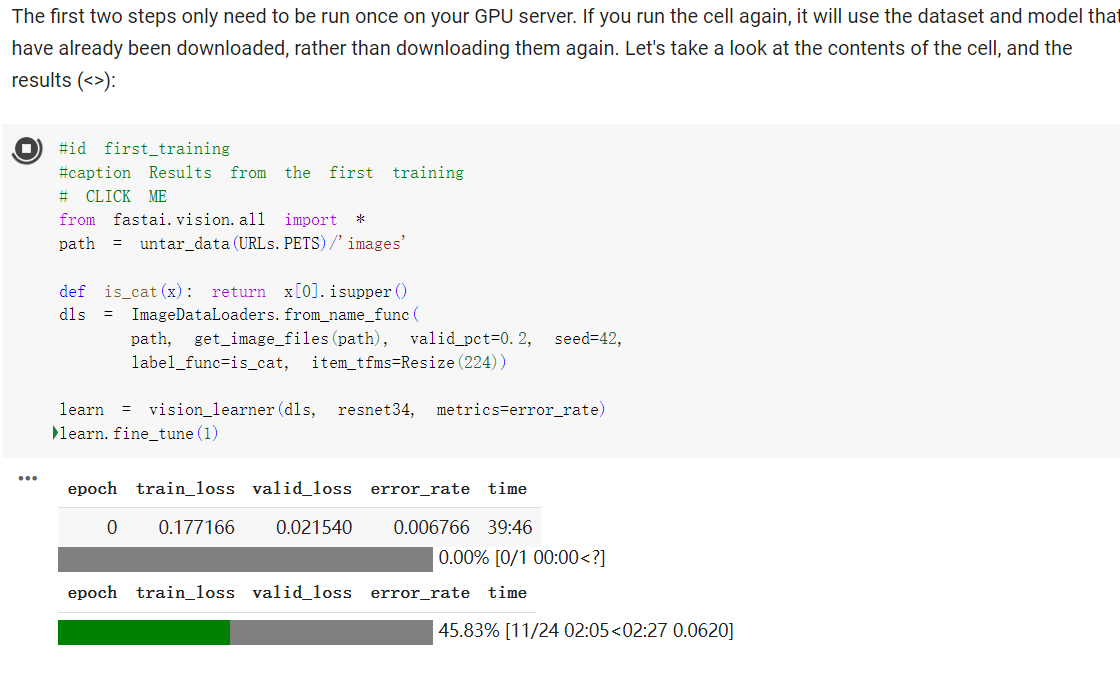The height and width of the screenshot is (700, 1120).
Task: Place cursor on the untar_data(URLs.PETS) line
Action: [x=232, y=244]
